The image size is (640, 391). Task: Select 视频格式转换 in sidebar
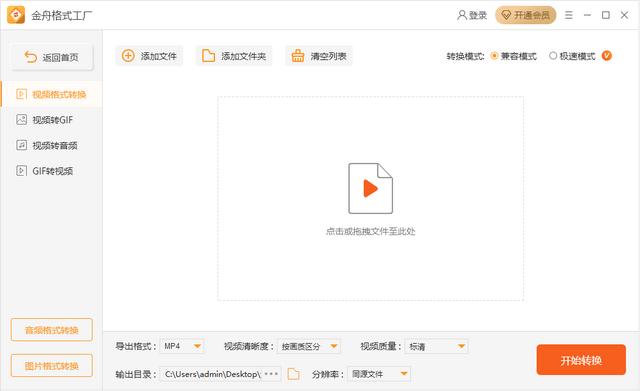point(51,94)
